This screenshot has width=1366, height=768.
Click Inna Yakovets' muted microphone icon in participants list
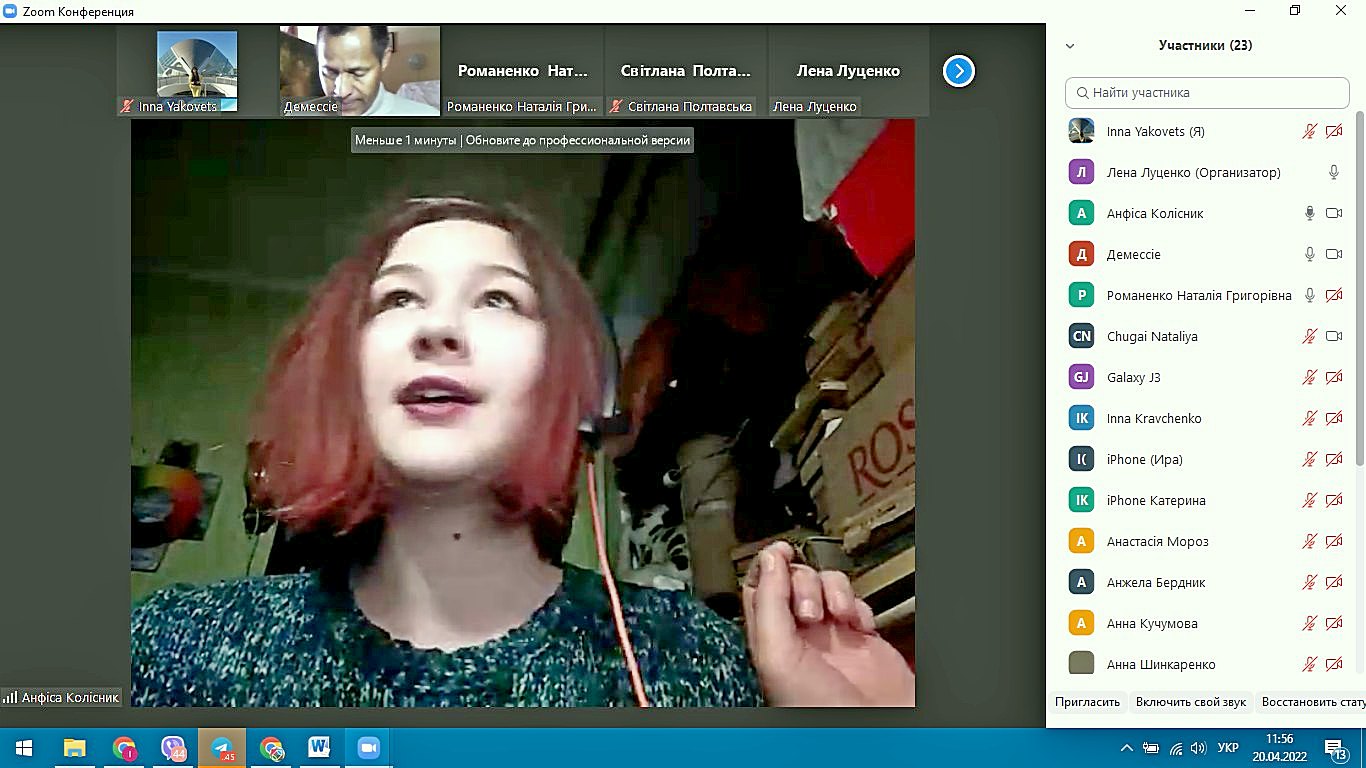1309,131
